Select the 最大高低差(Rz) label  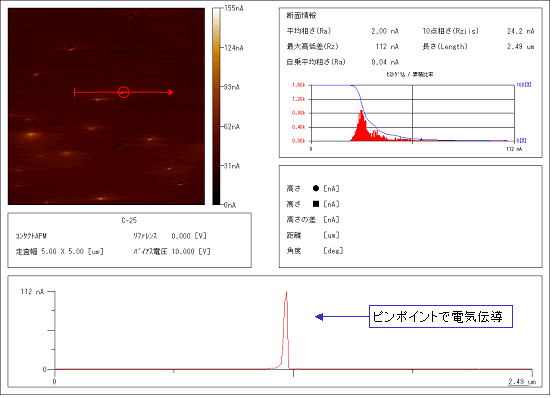[312, 47]
